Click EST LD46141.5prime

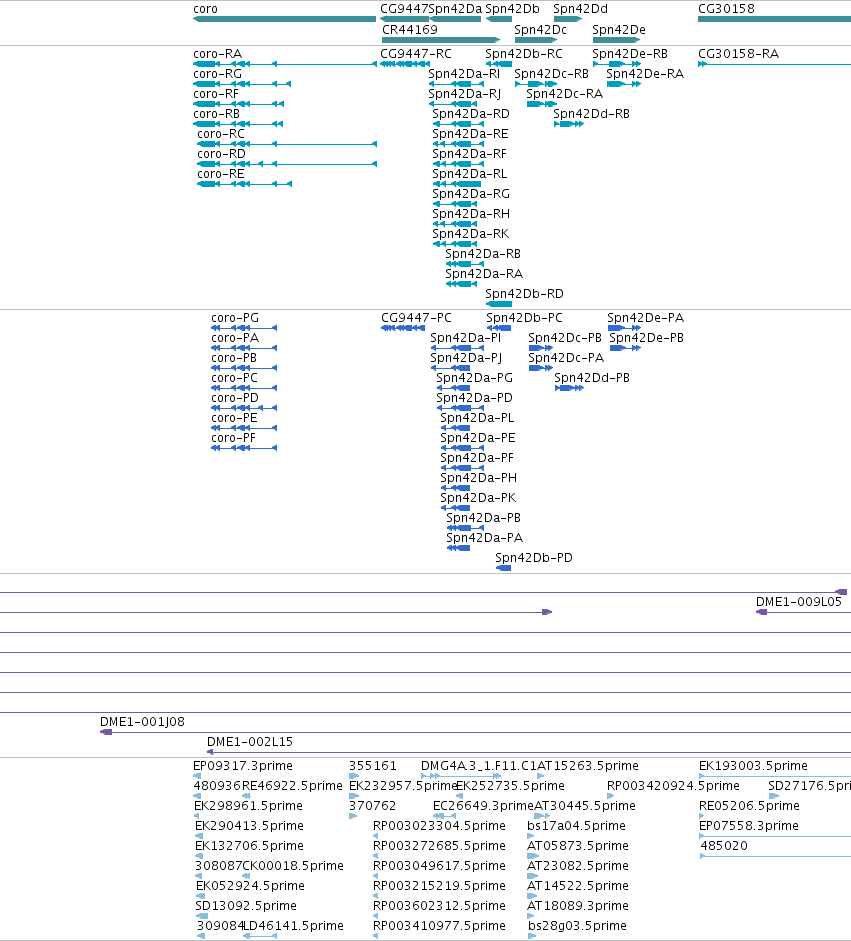(x=260, y=936)
